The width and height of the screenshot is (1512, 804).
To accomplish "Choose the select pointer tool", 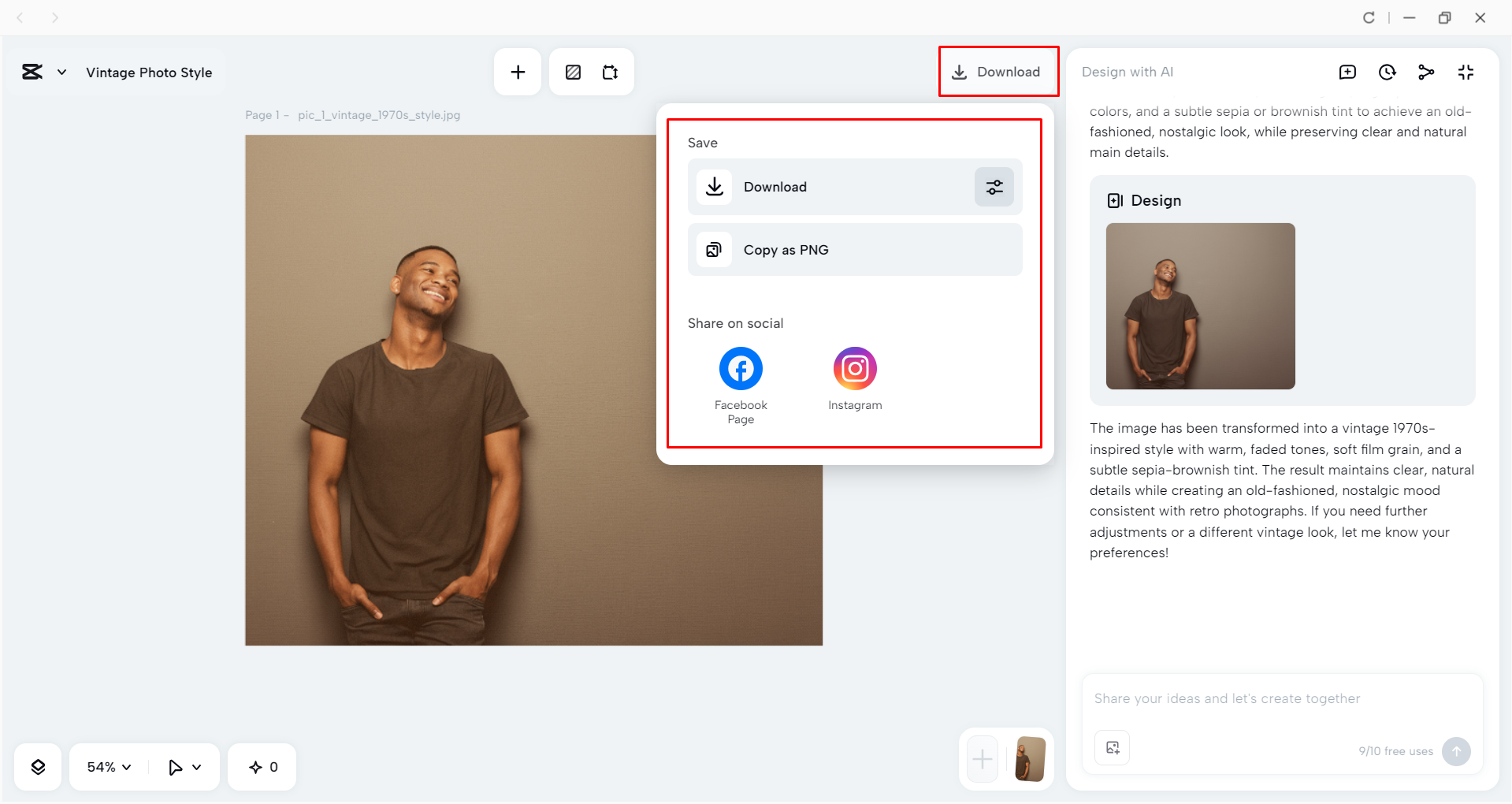I will click(175, 767).
